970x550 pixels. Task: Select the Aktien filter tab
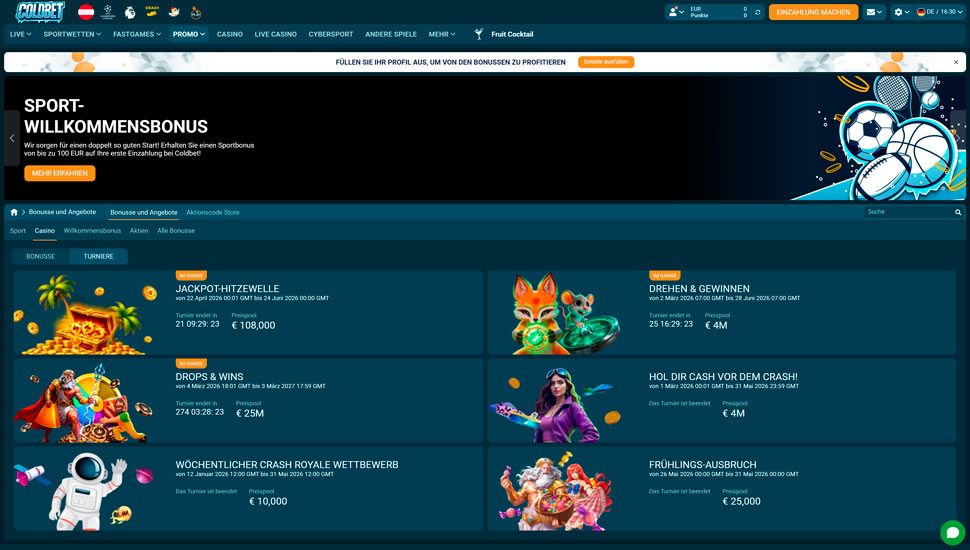(x=139, y=231)
